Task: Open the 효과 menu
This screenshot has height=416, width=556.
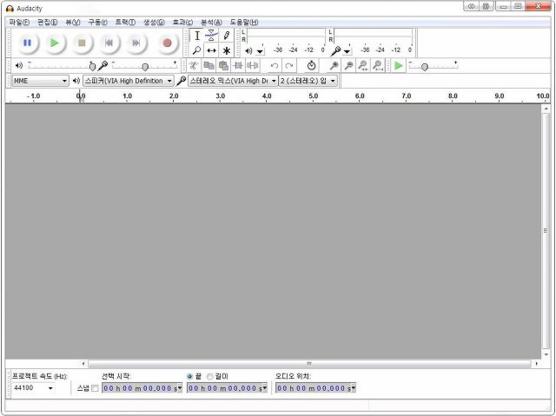Action: tap(183, 22)
